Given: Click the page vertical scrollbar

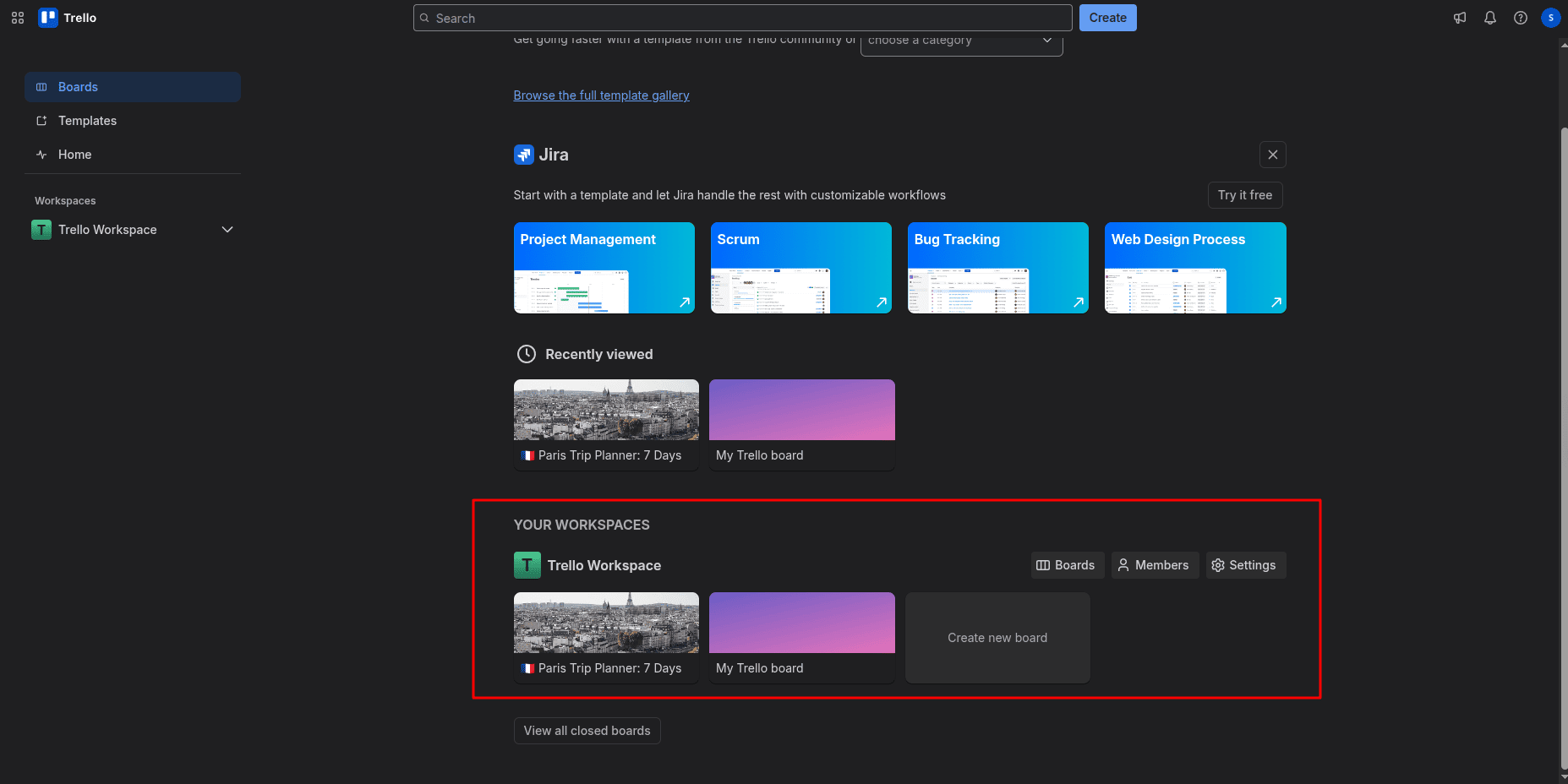Looking at the screenshot, I should (1563, 448).
